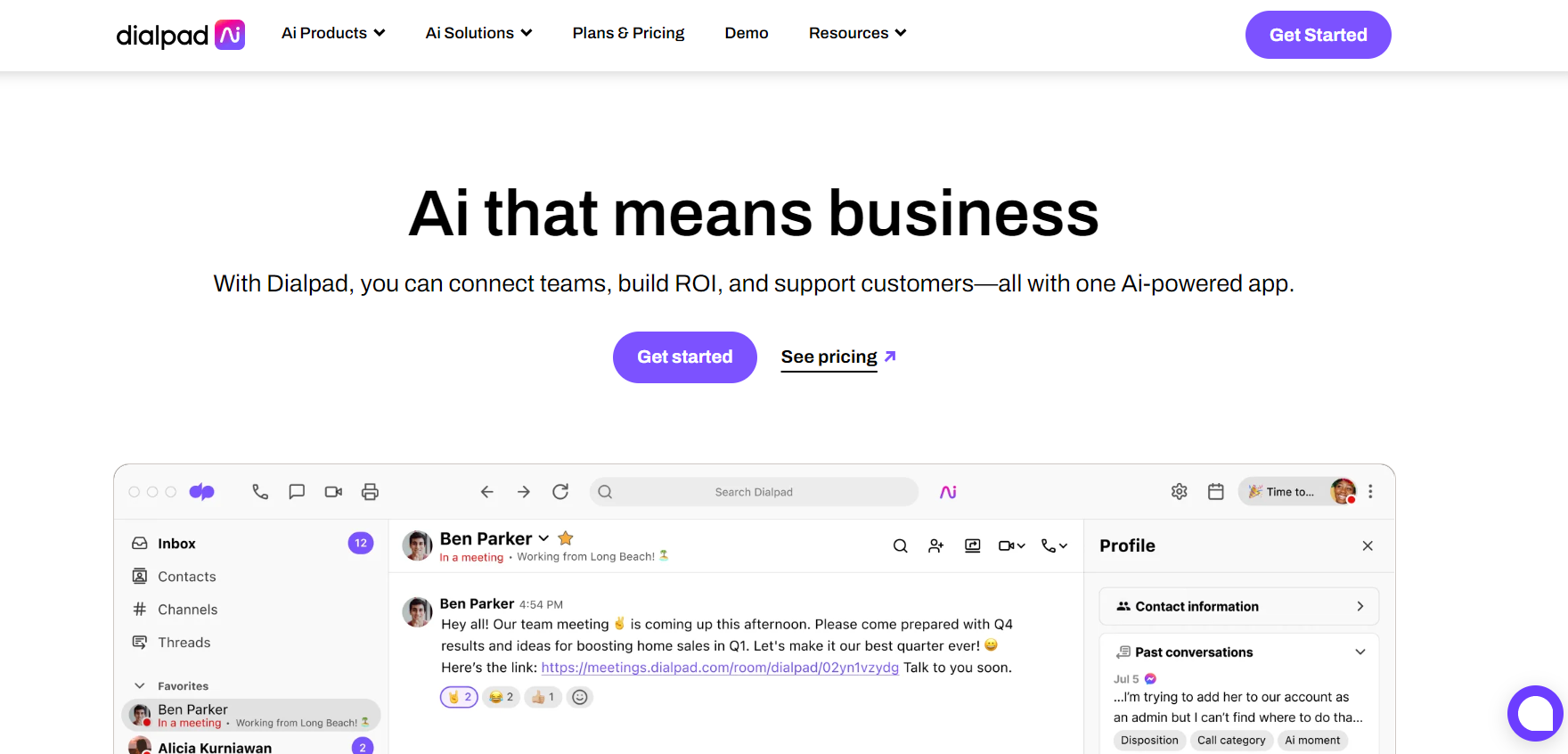Expand the Ai Products dropdown menu

(333, 33)
